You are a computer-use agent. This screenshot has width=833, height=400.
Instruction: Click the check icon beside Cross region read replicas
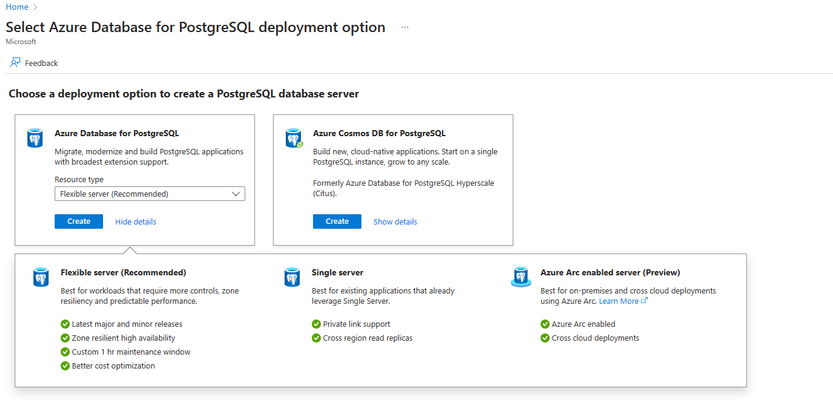(x=317, y=338)
